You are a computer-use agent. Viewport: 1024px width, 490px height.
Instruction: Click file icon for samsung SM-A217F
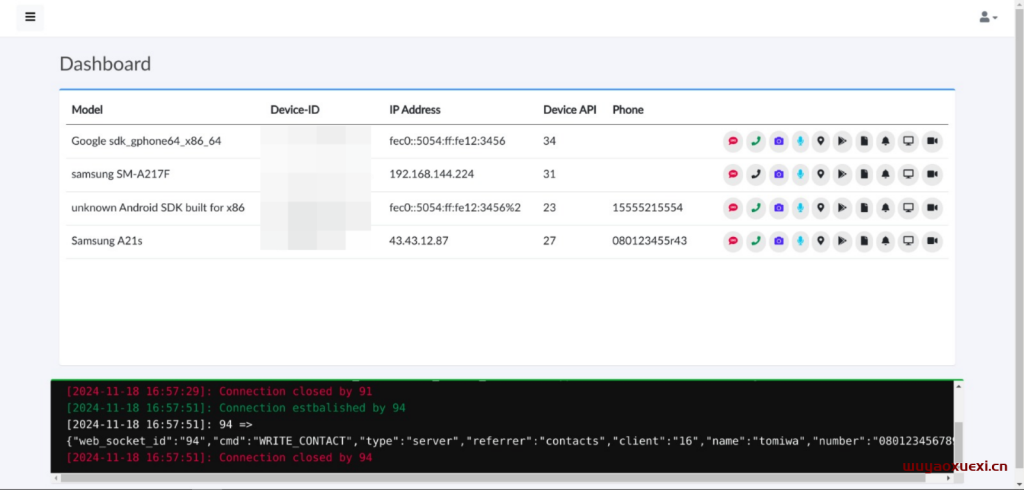tap(864, 174)
